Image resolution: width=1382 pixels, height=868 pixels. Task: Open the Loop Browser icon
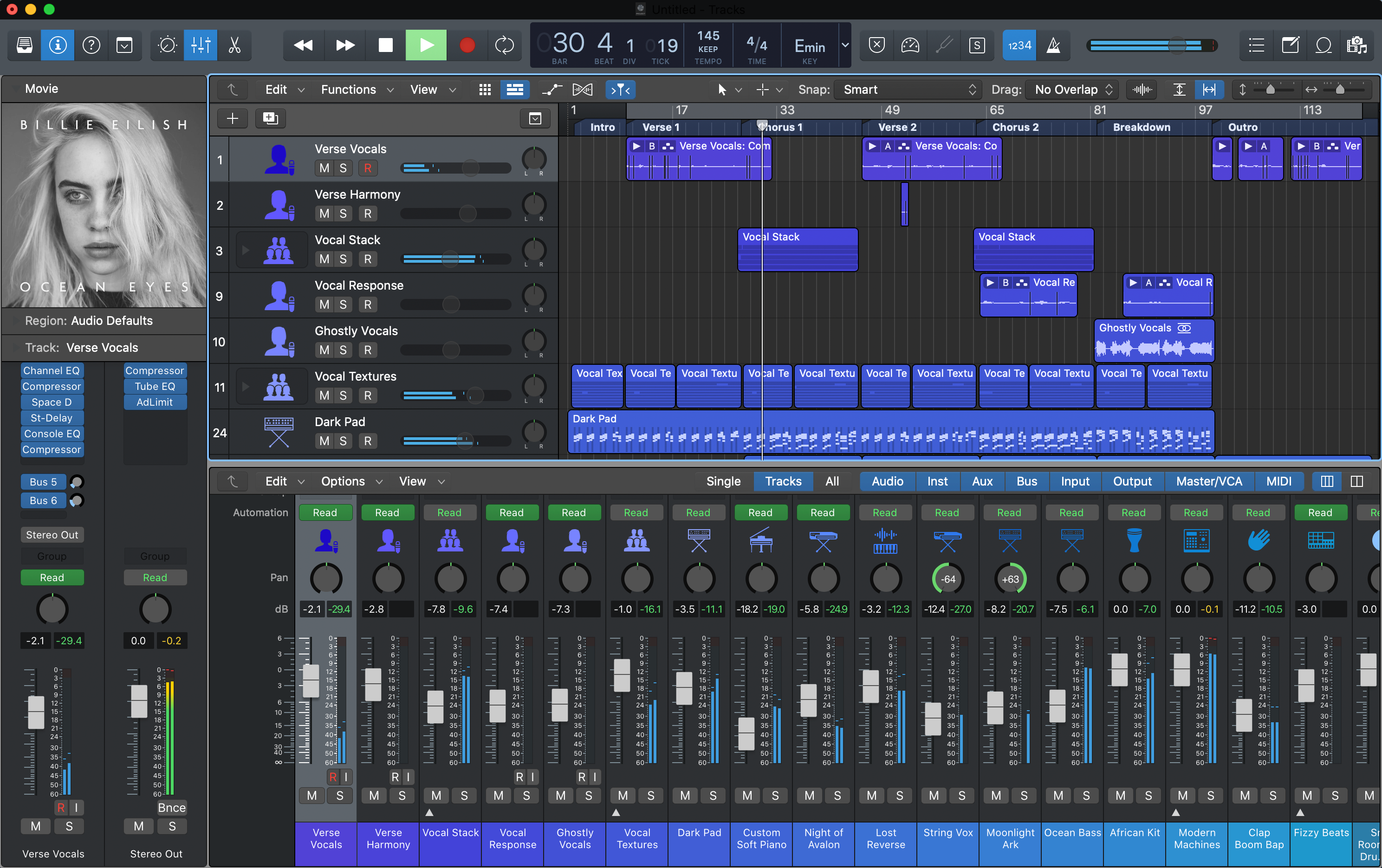[1324, 45]
